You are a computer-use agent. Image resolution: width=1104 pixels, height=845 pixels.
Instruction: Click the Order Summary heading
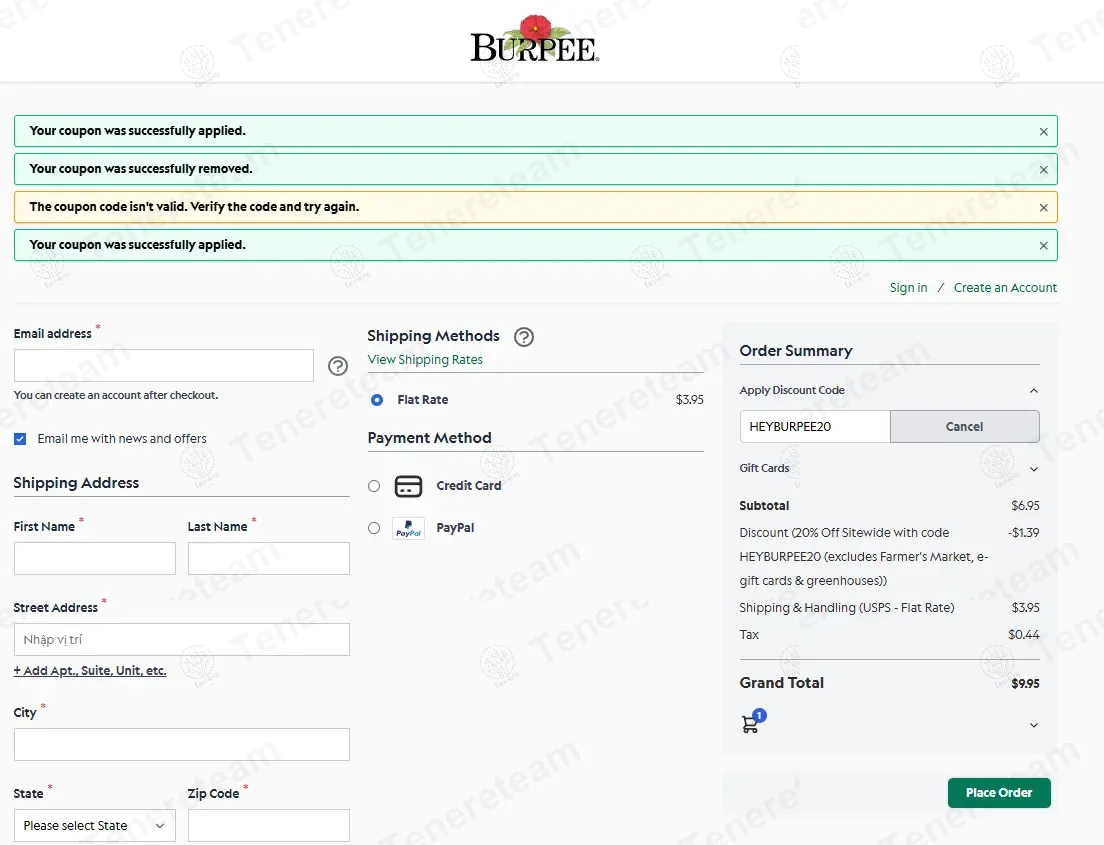click(796, 351)
